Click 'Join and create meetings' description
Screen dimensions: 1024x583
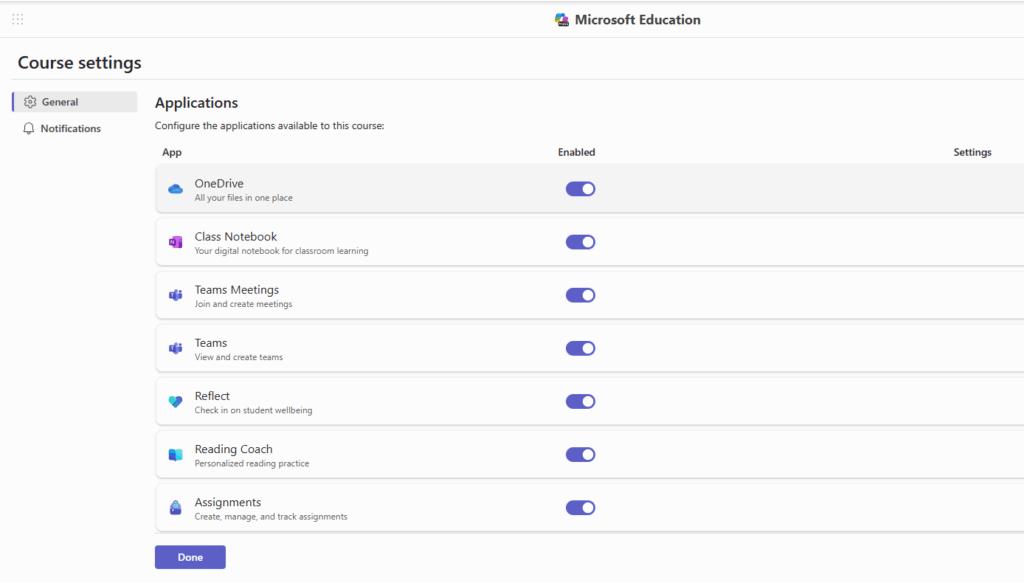[244, 304]
